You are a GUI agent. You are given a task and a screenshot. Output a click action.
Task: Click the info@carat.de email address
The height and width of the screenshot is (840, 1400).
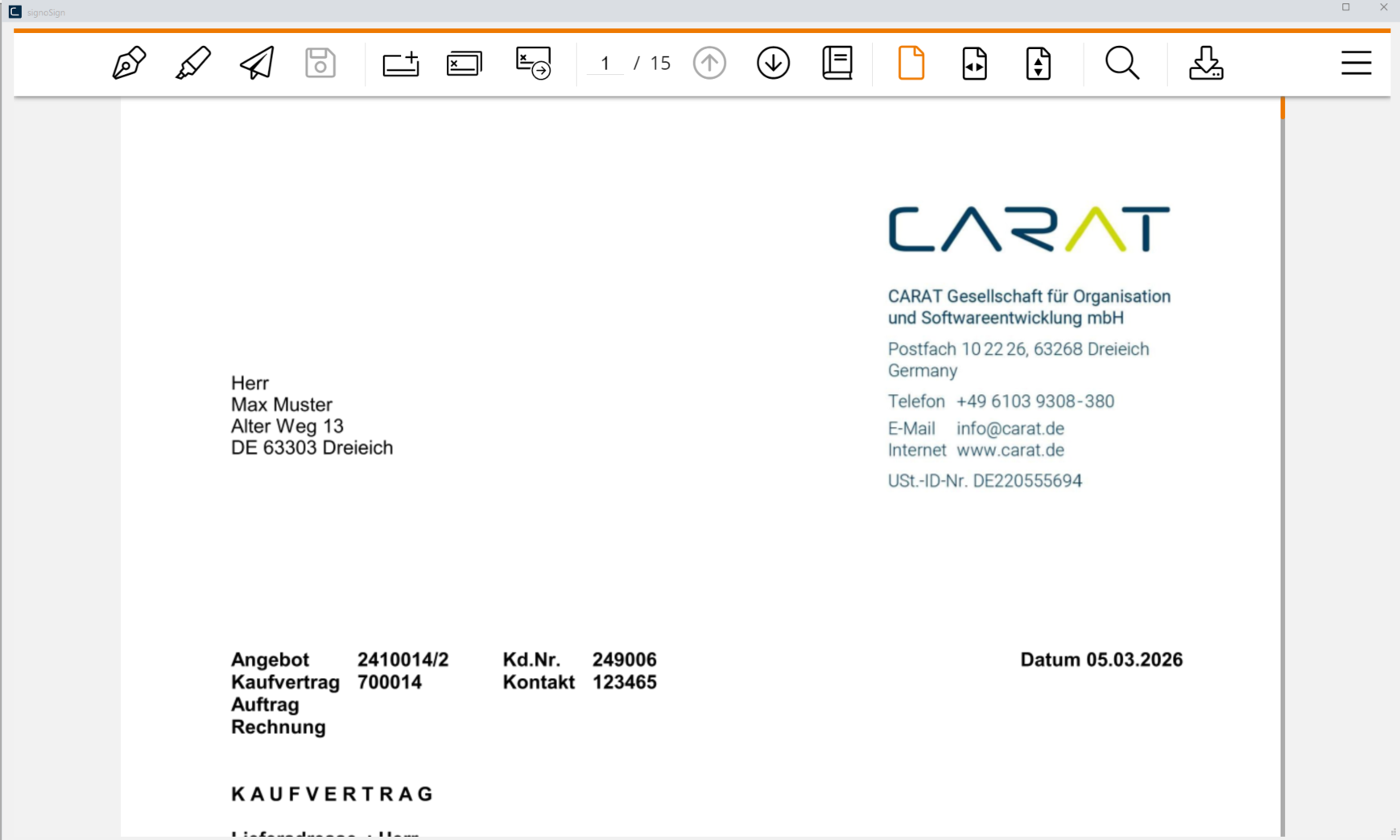[x=1010, y=429]
